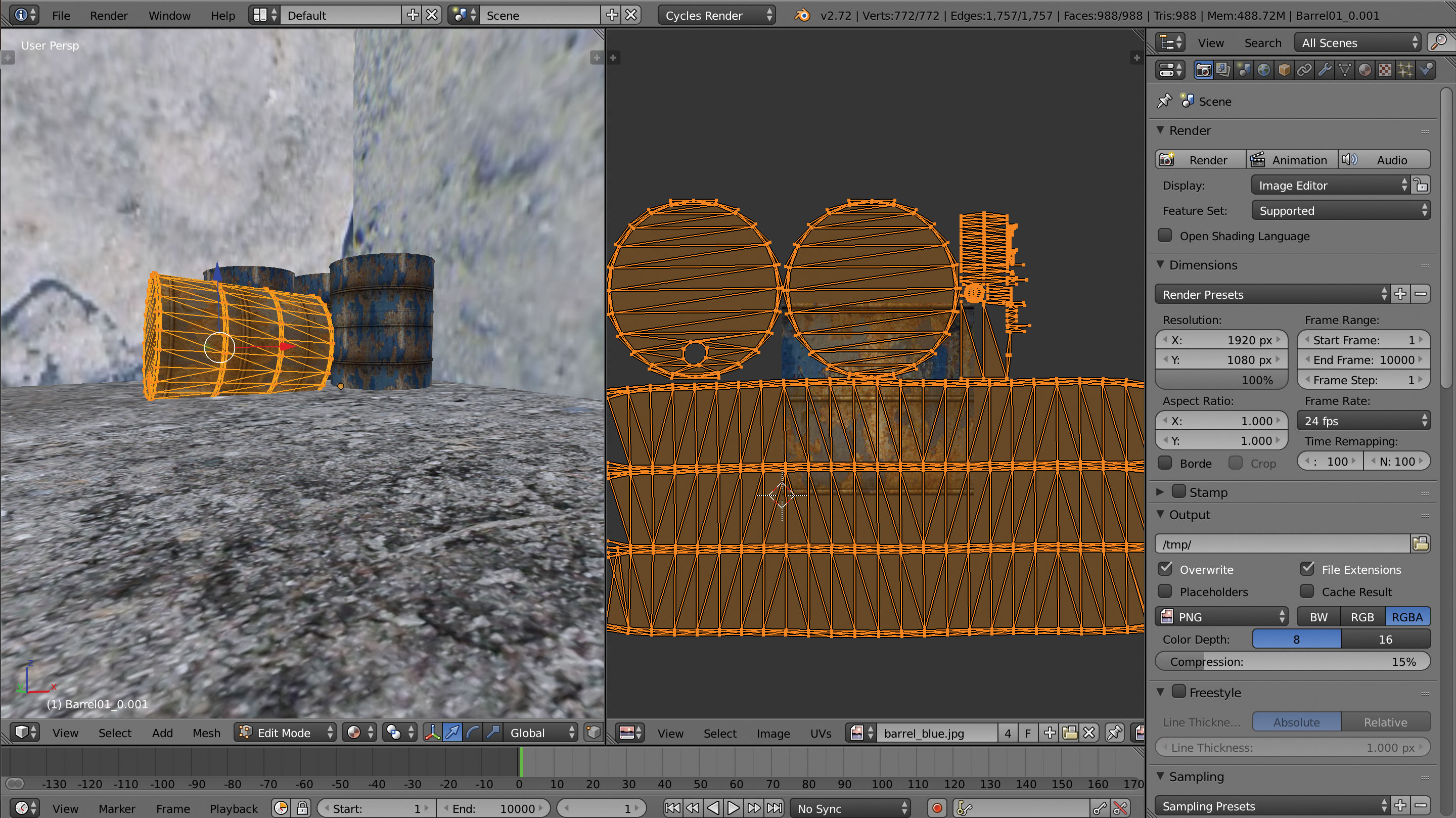Screen dimensions: 1456x818
Task: Click the Animation render button
Action: 1292,160
